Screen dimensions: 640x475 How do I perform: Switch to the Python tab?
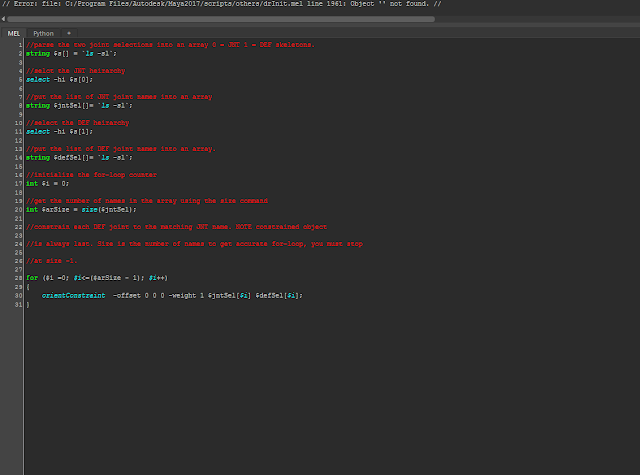click(x=43, y=33)
